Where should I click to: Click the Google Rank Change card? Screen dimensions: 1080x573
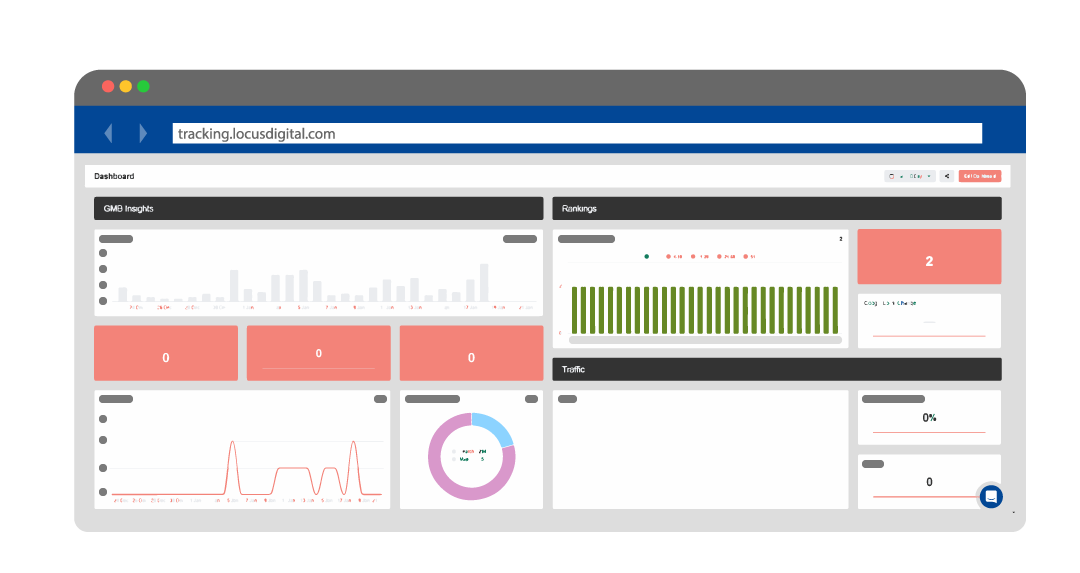tap(929, 321)
